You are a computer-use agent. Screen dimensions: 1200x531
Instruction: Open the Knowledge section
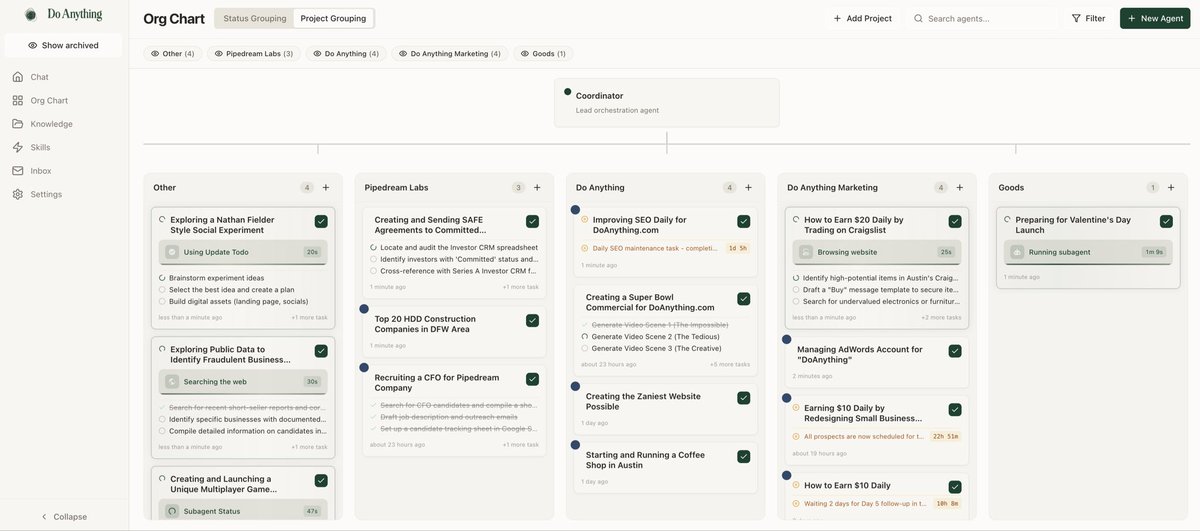[x=51, y=124]
